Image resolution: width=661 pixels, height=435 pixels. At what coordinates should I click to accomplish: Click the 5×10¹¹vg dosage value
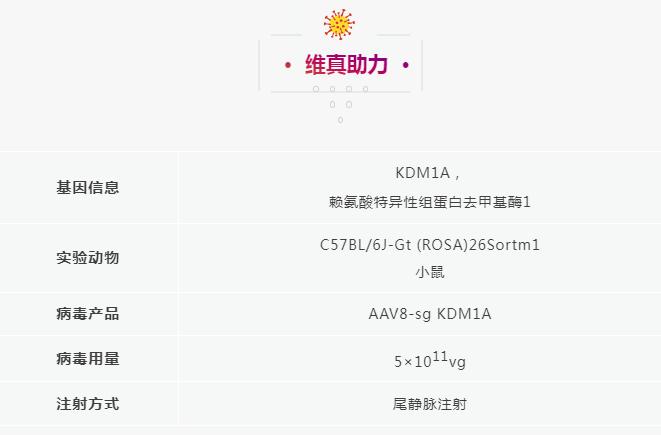(429, 360)
